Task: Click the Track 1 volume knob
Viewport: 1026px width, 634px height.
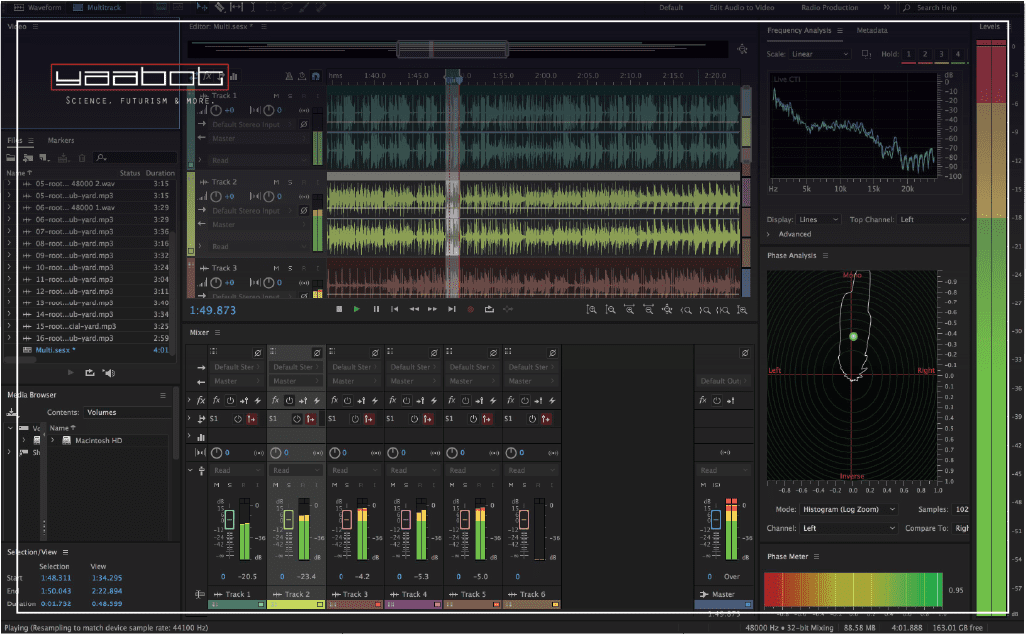Action: 216,110
